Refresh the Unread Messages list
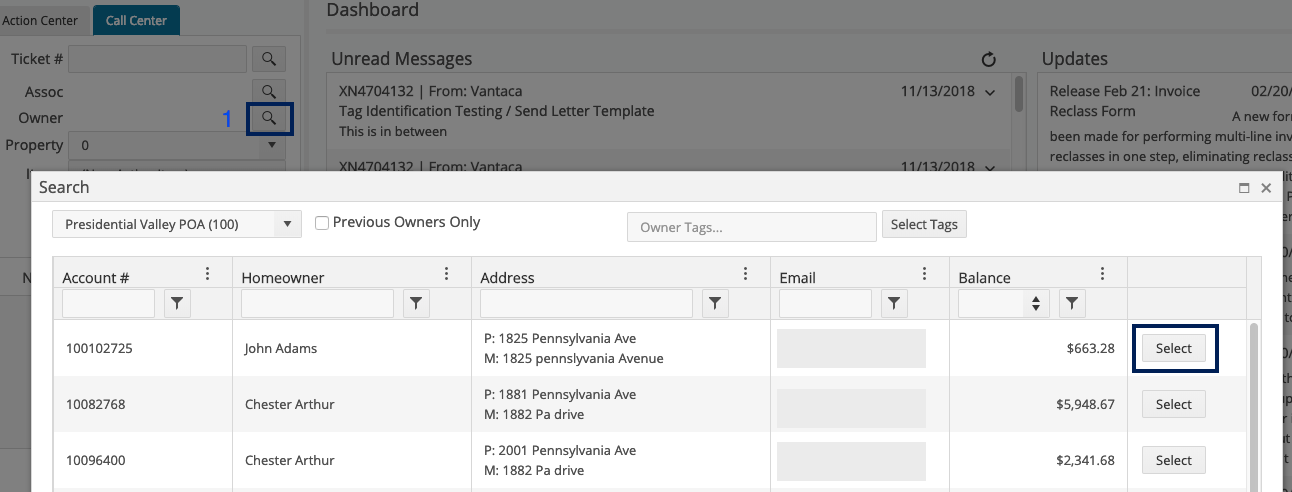The width and height of the screenshot is (1292, 492). [989, 60]
